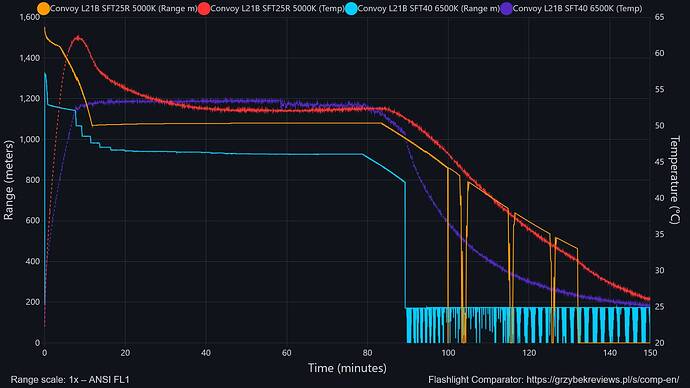The width and height of the screenshot is (690, 388).
Task: Click the 45 temperature axis label
Action: [x=659, y=162]
